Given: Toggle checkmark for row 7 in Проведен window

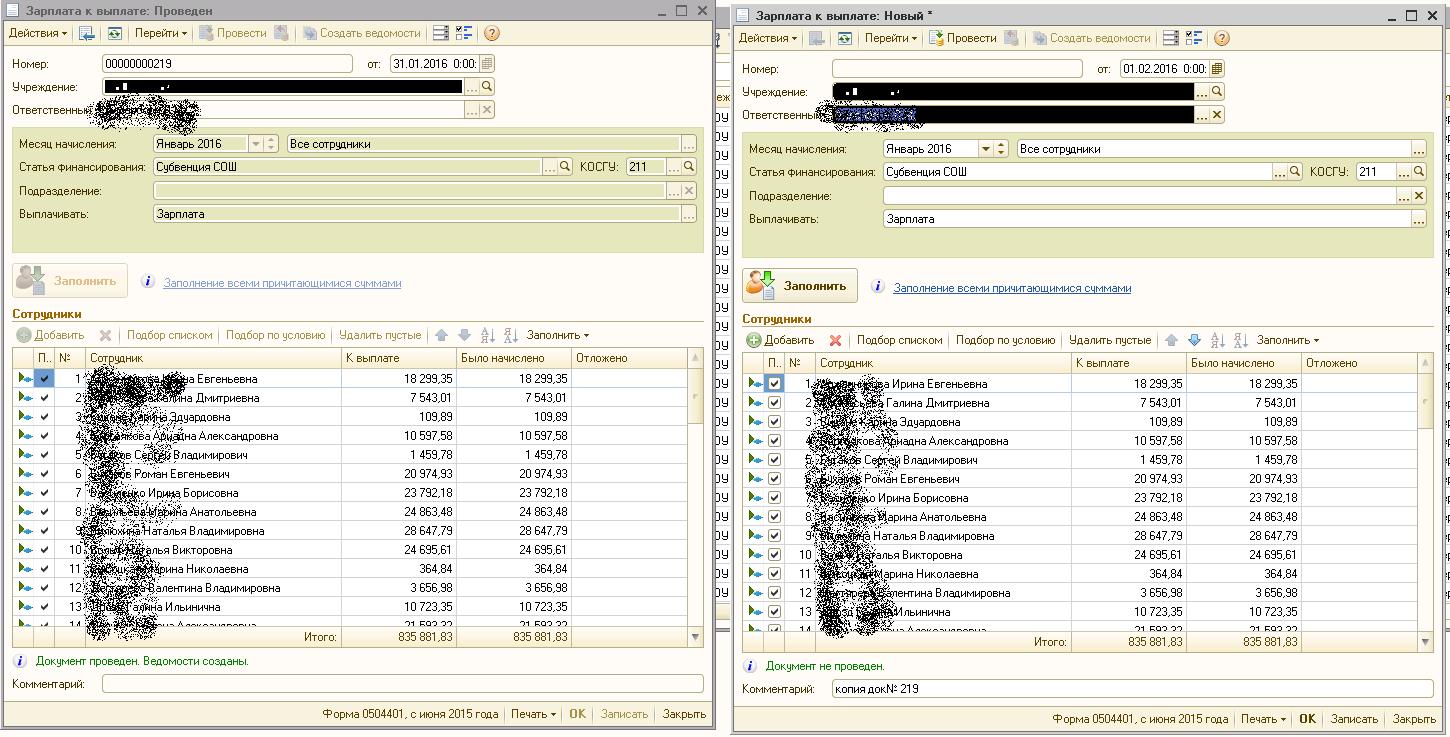Looking at the screenshot, I should (x=44, y=493).
